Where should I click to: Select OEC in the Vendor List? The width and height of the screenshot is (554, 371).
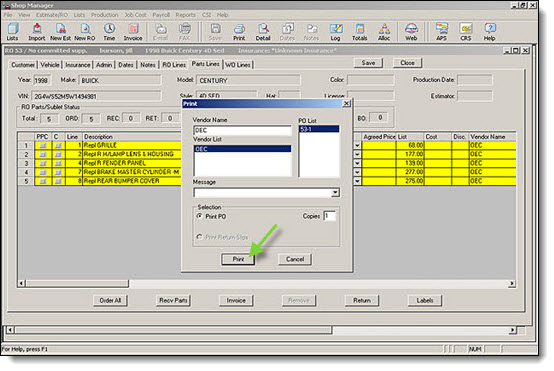pyautogui.click(x=242, y=149)
